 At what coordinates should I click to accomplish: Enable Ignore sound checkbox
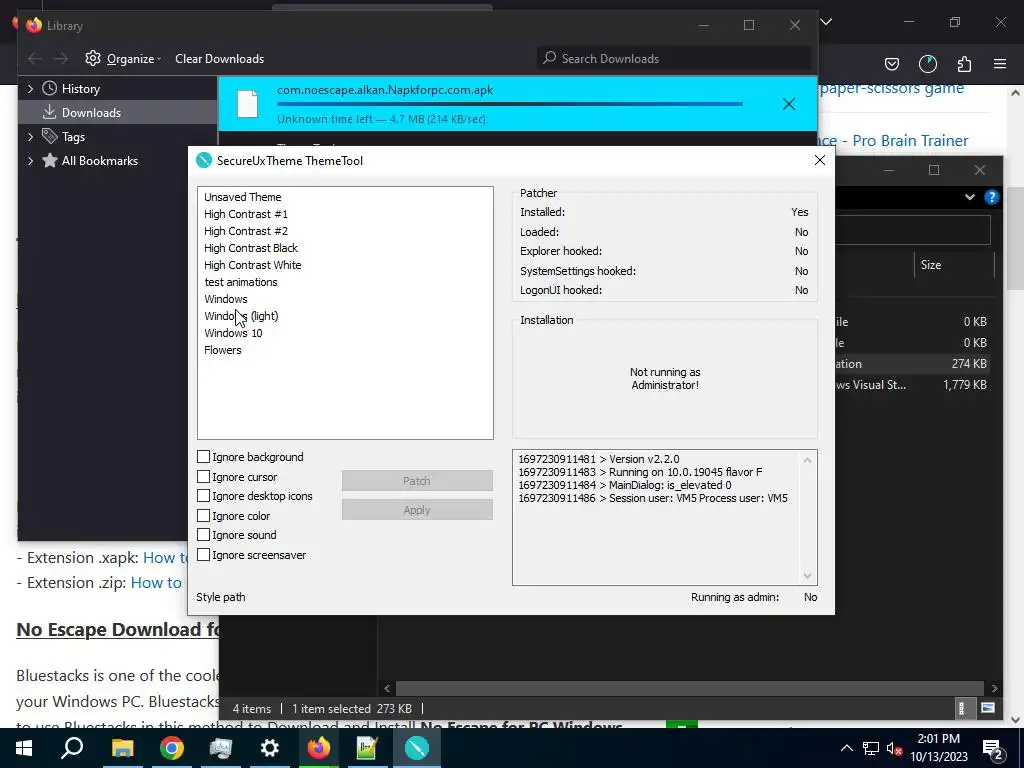[x=204, y=535]
